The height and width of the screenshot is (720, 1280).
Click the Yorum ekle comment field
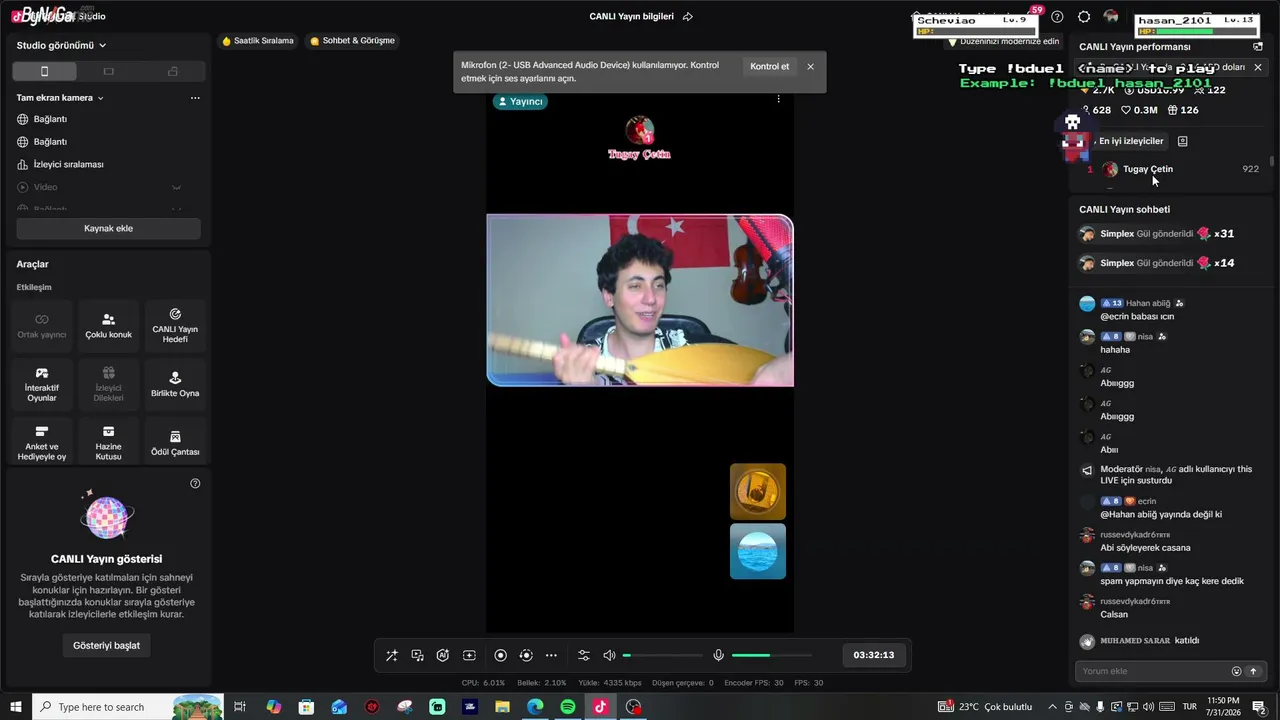click(x=1153, y=671)
